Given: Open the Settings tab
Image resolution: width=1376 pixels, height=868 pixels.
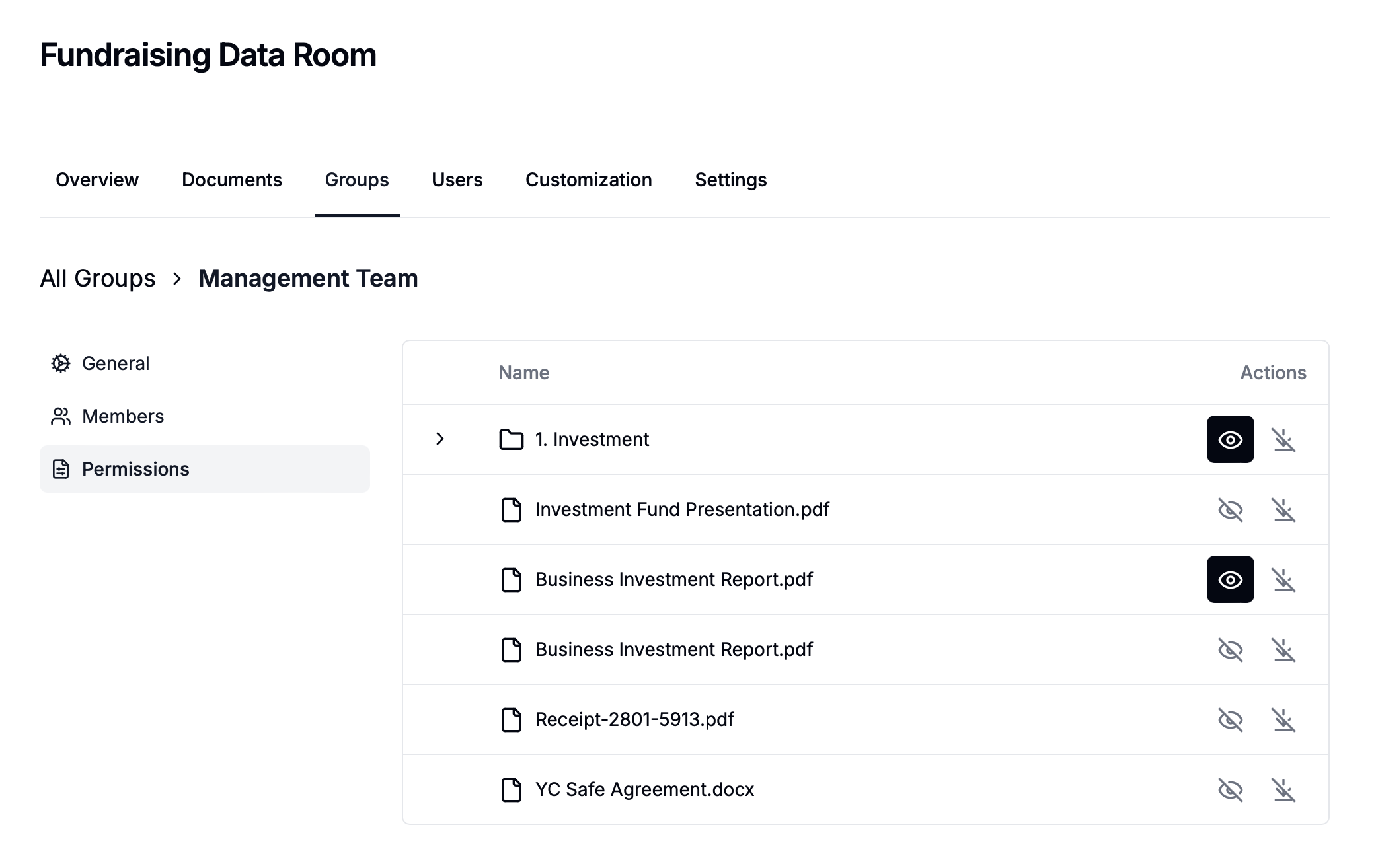Looking at the screenshot, I should point(730,180).
